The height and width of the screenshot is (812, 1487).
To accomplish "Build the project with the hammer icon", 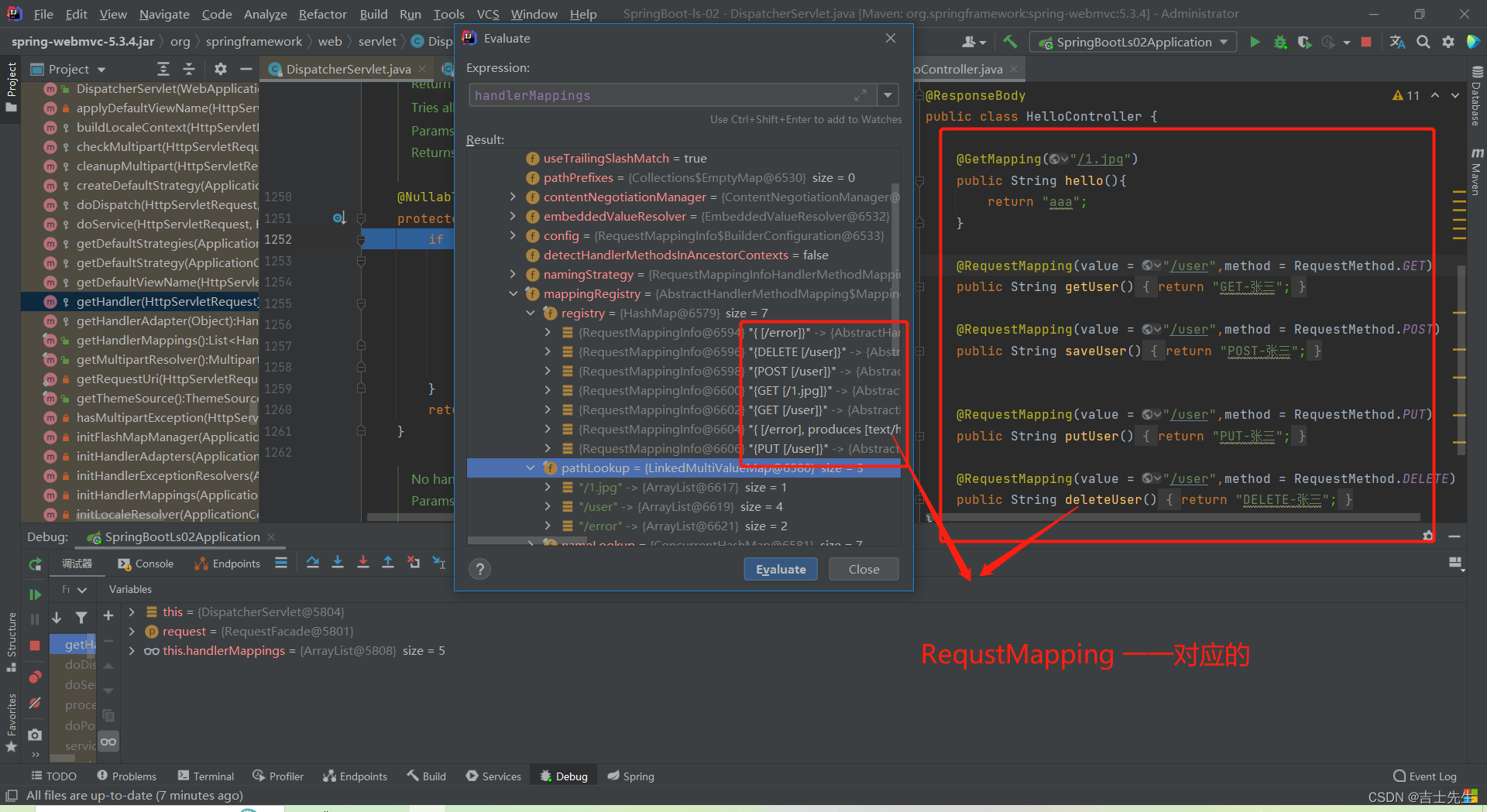I will [1010, 42].
